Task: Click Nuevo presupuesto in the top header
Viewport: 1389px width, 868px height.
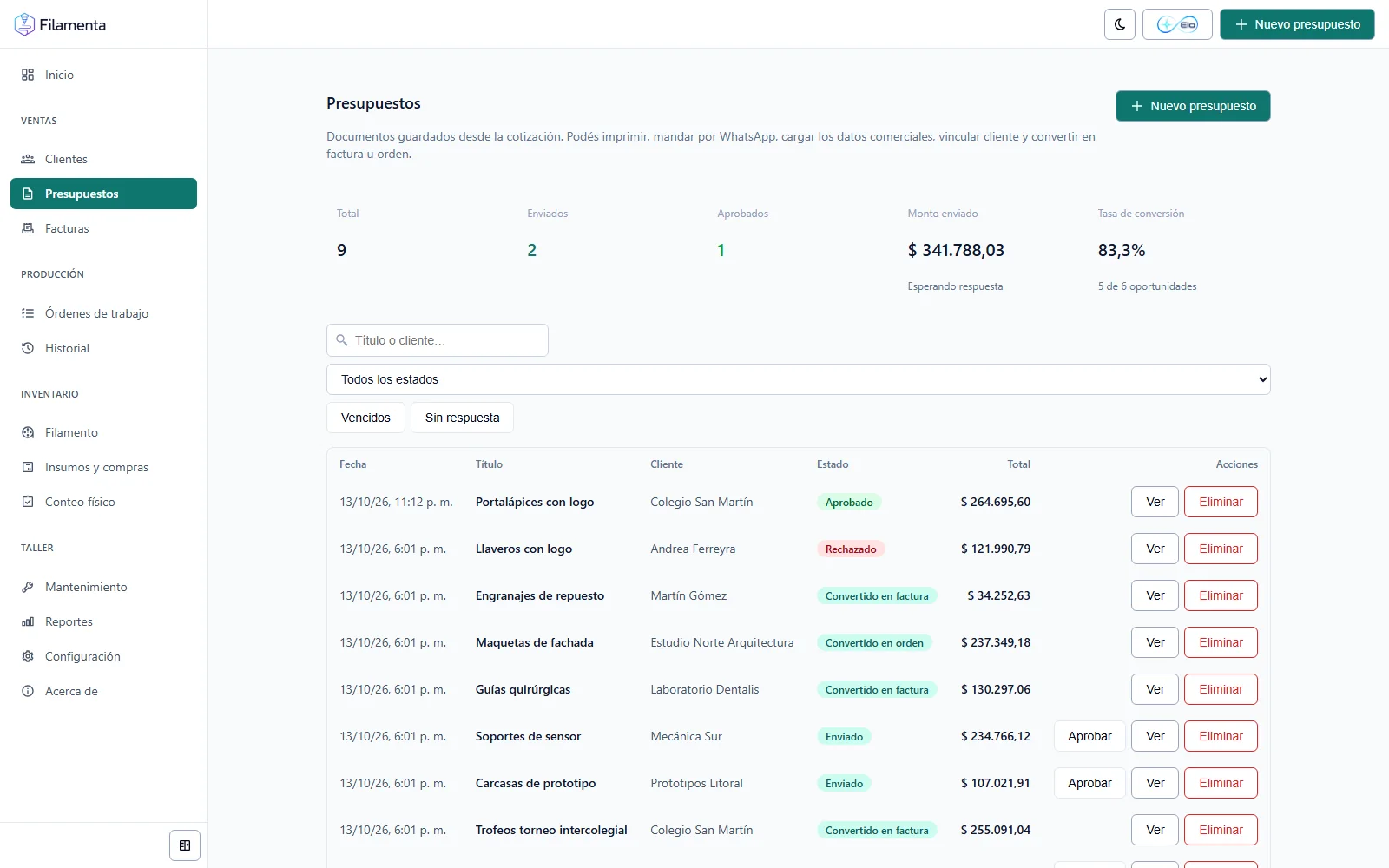Action: pyautogui.click(x=1297, y=24)
